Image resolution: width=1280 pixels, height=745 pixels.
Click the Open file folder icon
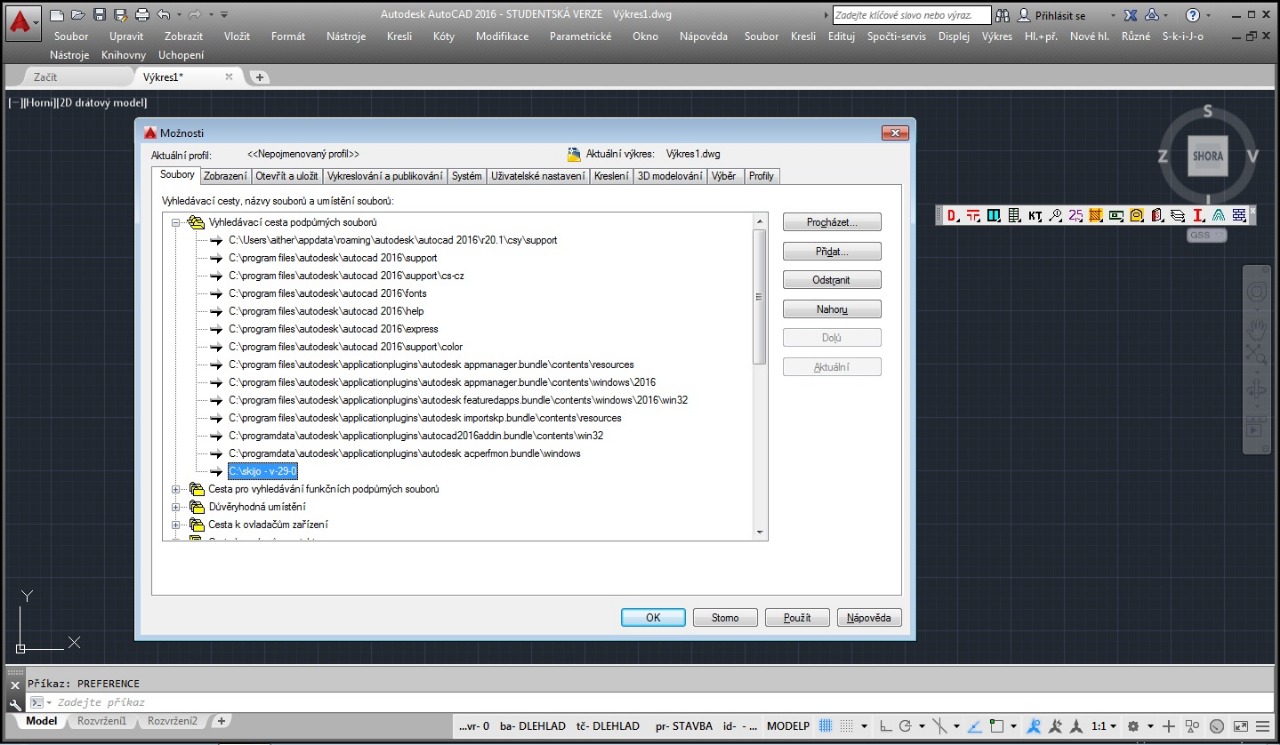79,15
